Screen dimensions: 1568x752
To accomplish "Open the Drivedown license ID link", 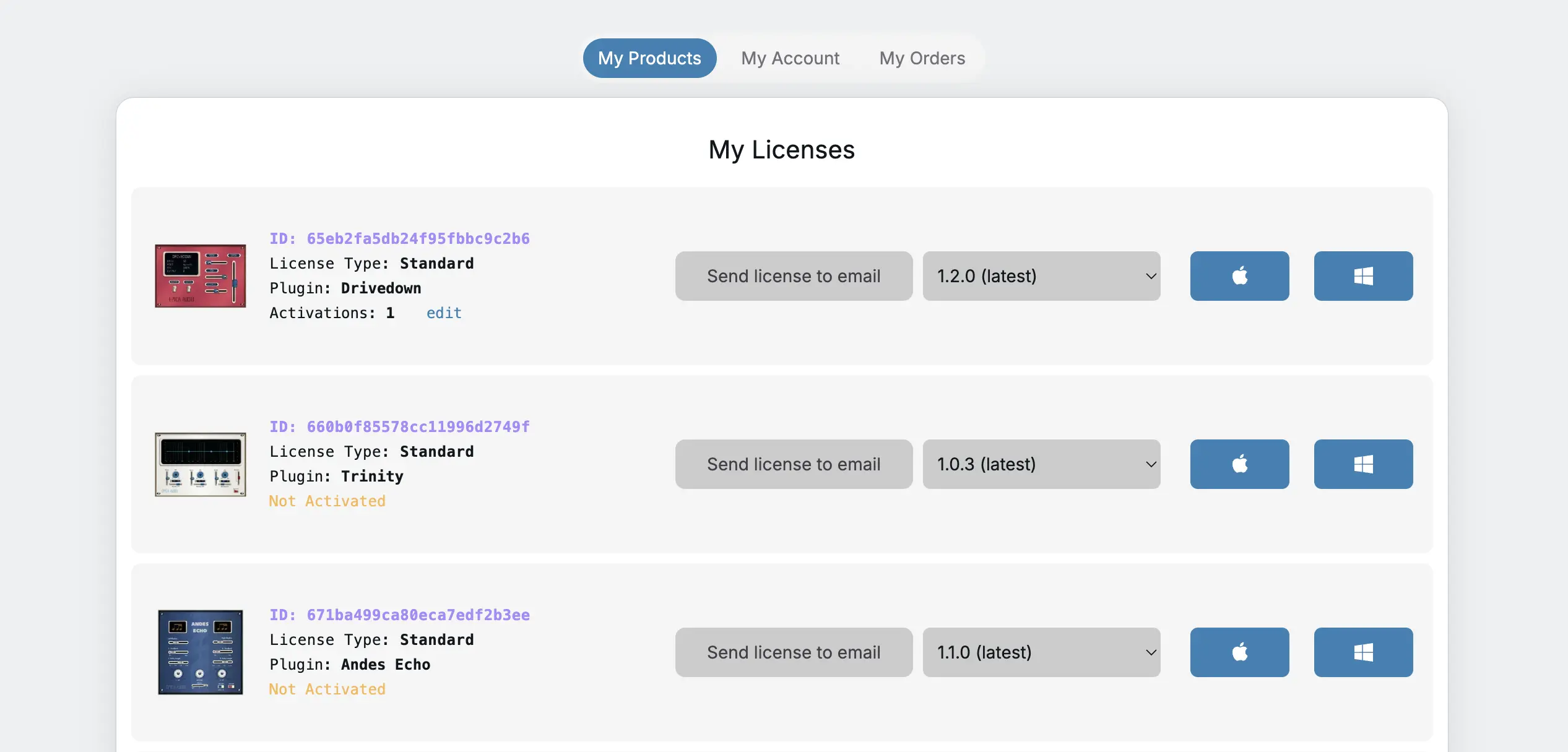I will coord(399,238).
